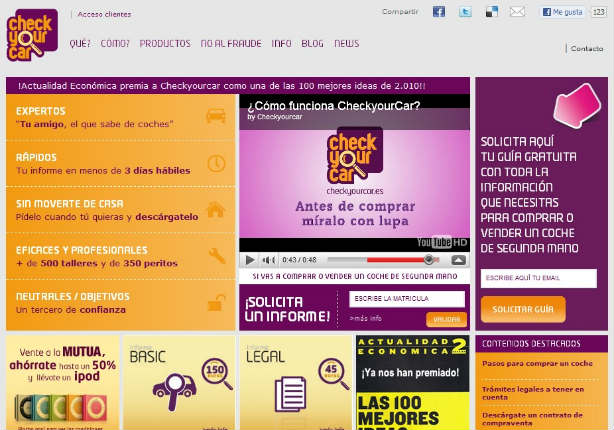Click the VALIDAR button
This screenshot has height=430, width=614.
coord(446,319)
